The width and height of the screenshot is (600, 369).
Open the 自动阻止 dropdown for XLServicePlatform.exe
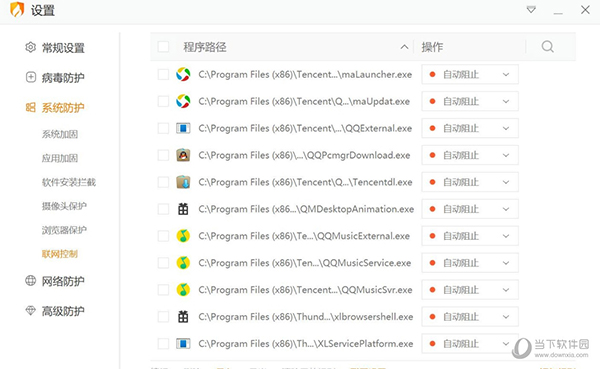(470, 344)
